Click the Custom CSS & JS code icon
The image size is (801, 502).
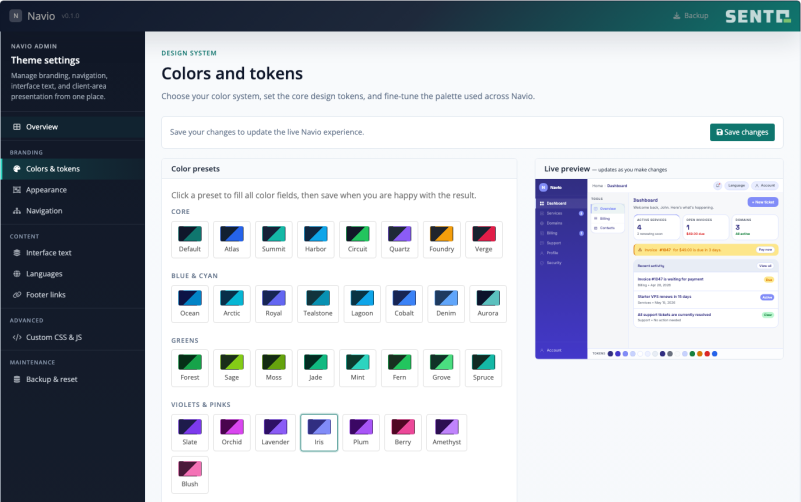point(17,337)
